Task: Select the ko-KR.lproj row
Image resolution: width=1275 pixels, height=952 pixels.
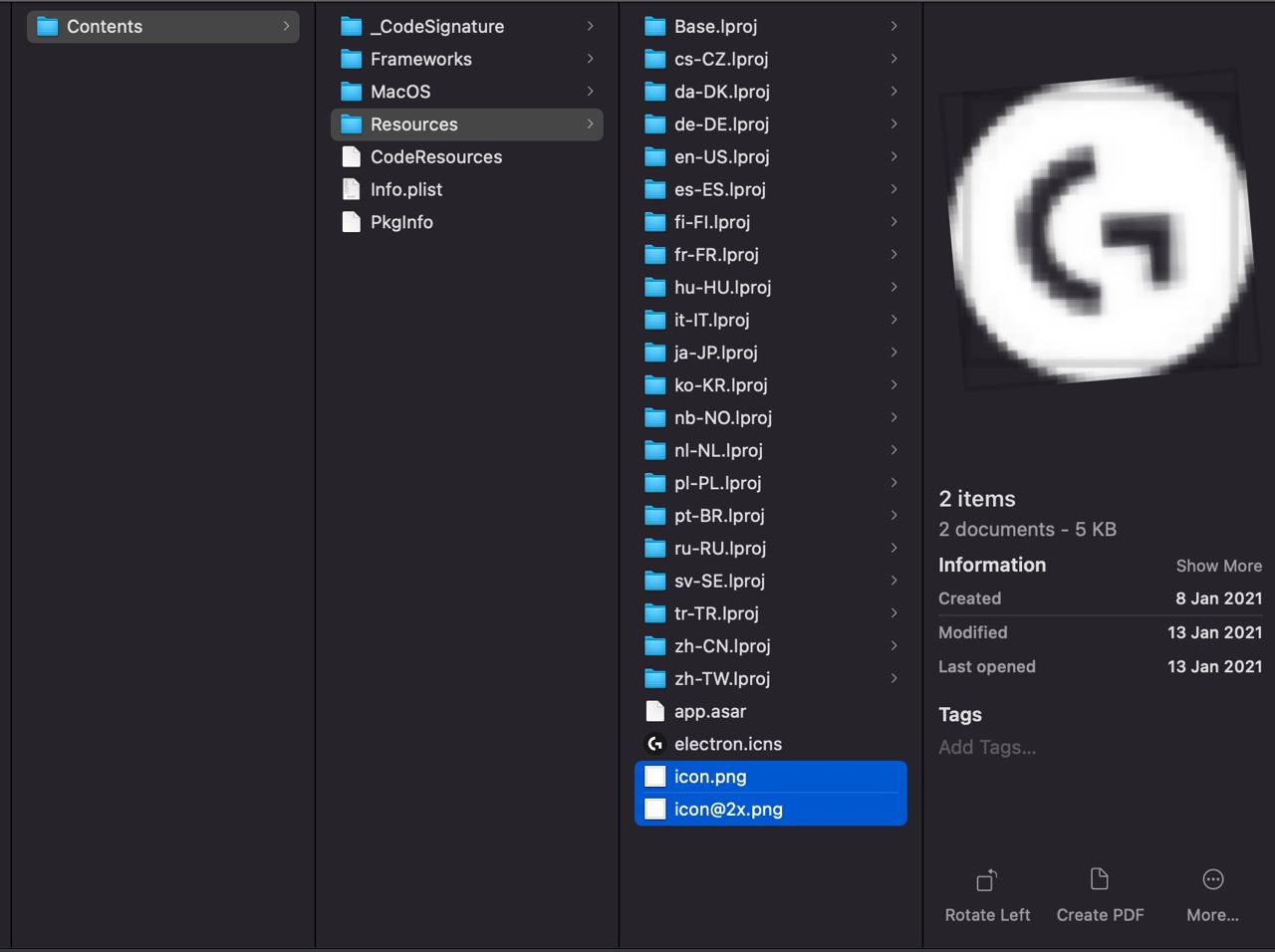Action: [770, 385]
